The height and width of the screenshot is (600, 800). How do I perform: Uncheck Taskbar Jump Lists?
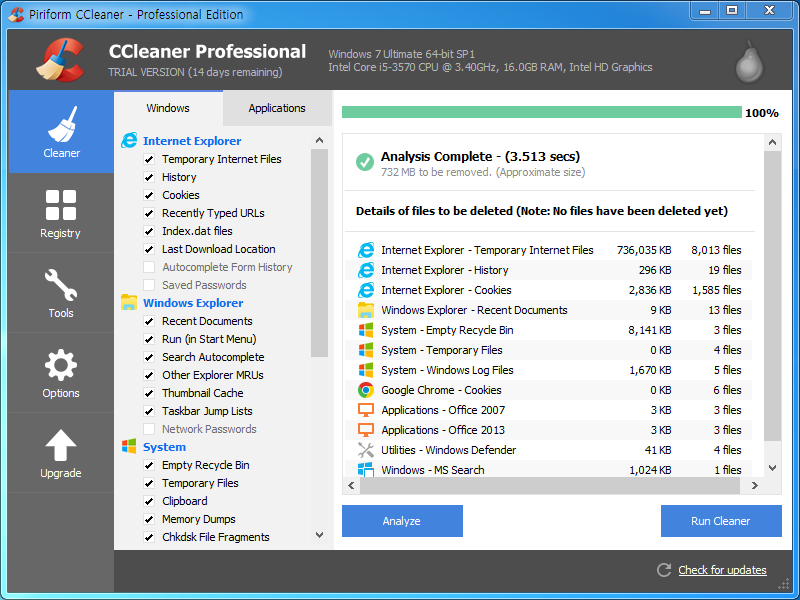[149, 411]
